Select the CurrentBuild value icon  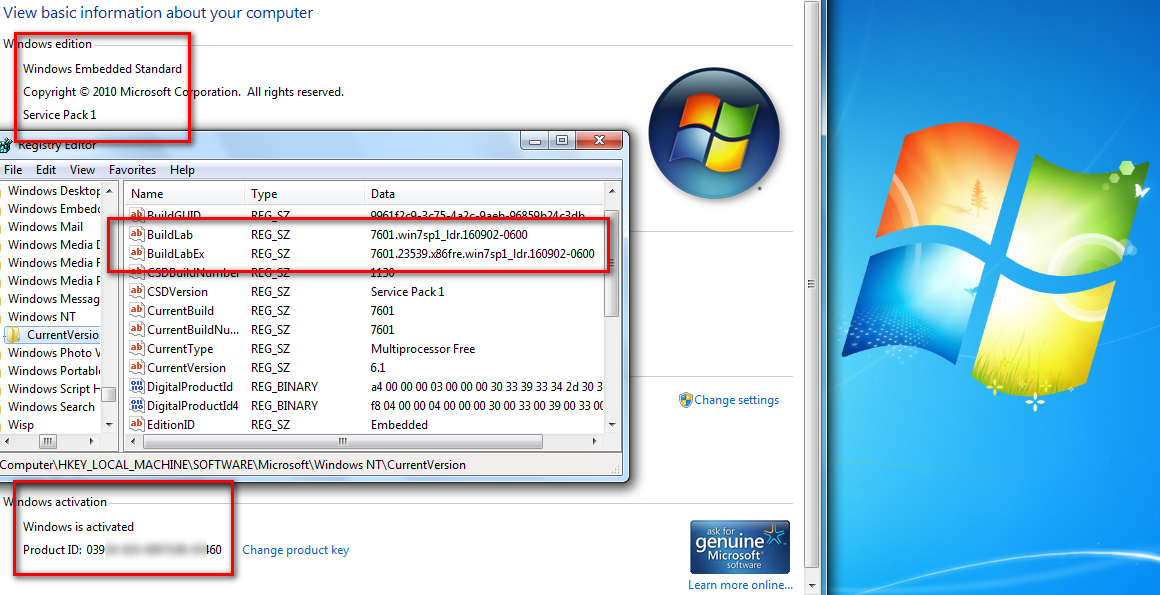pyautogui.click(x=137, y=310)
